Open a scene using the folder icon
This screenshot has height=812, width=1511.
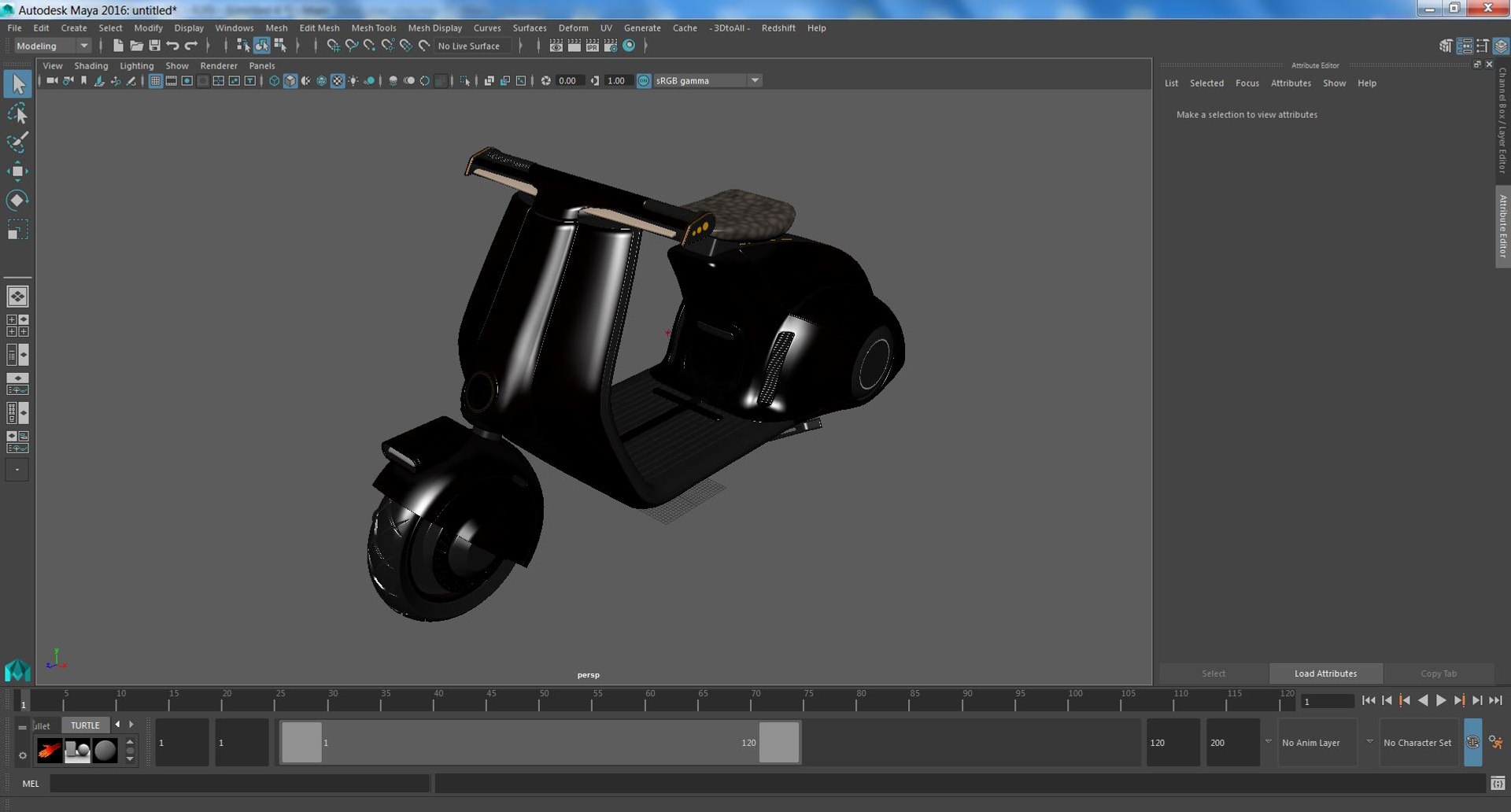(136, 46)
